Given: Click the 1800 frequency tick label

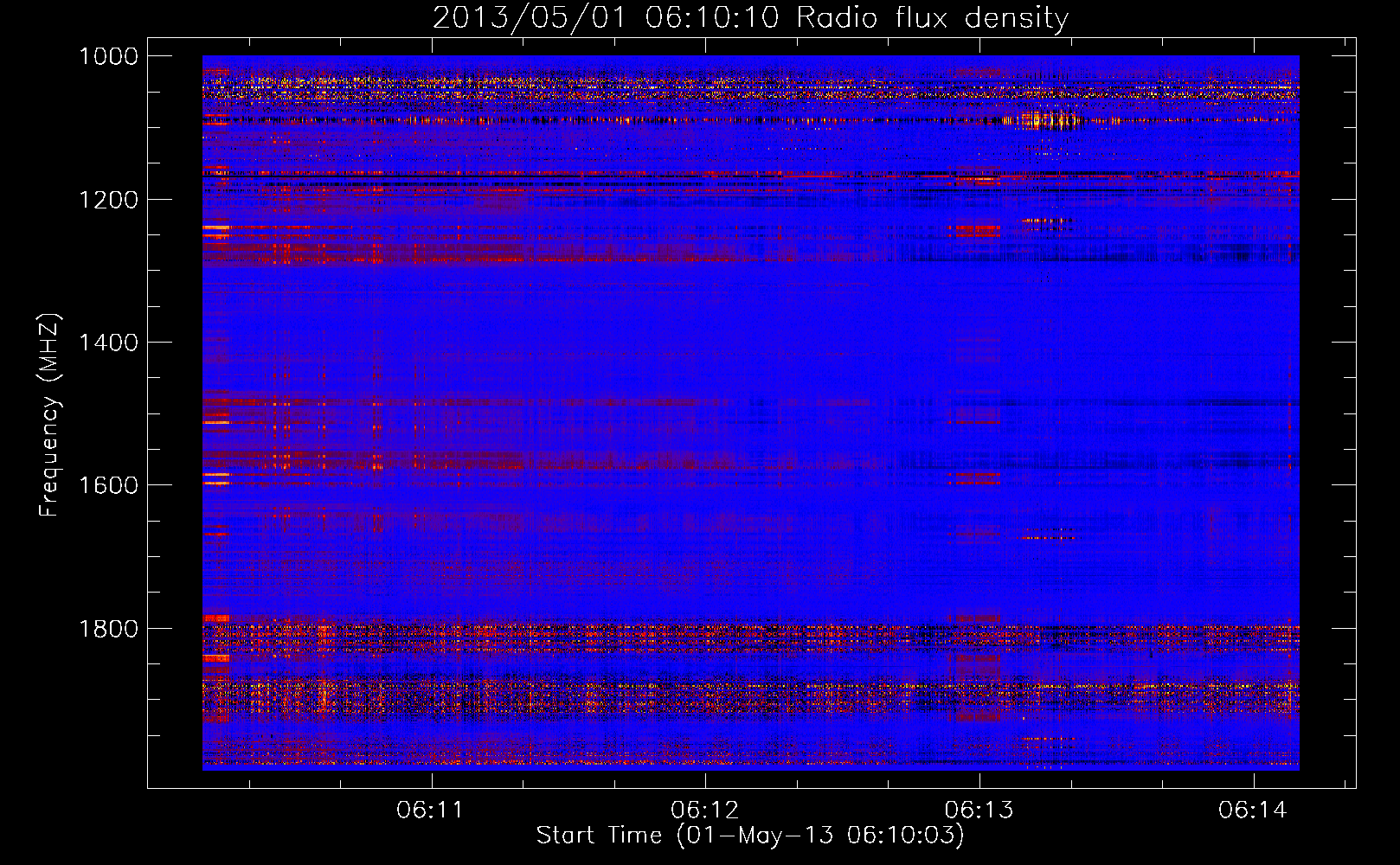Looking at the screenshot, I should 108,628.
